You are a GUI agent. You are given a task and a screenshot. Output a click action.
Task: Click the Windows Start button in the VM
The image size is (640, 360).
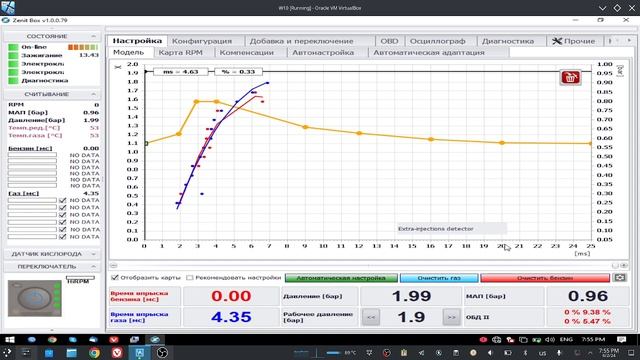point(9,339)
